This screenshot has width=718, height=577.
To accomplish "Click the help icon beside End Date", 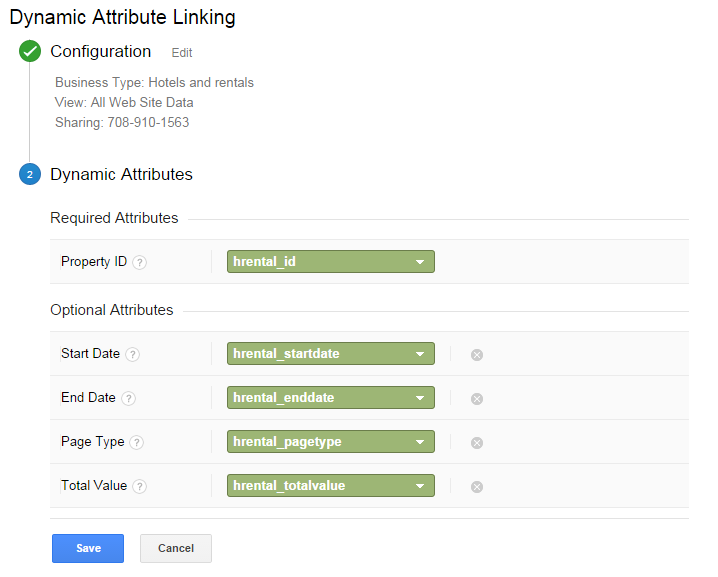I will click(128, 398).
